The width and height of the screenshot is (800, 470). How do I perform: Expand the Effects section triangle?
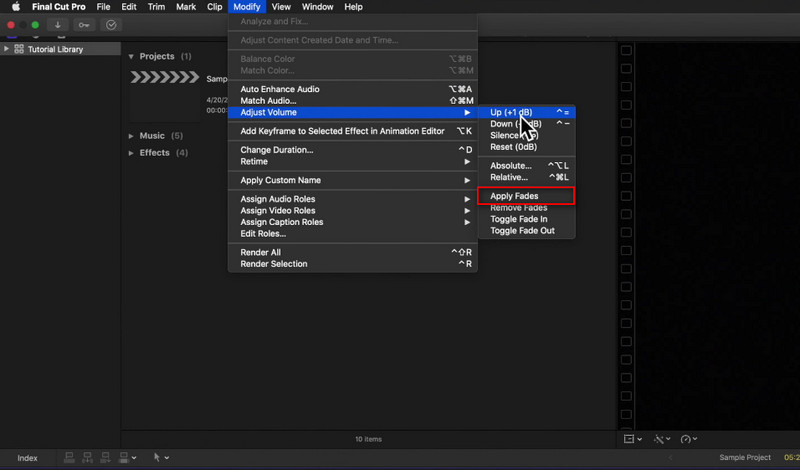(x=131, y=153)
